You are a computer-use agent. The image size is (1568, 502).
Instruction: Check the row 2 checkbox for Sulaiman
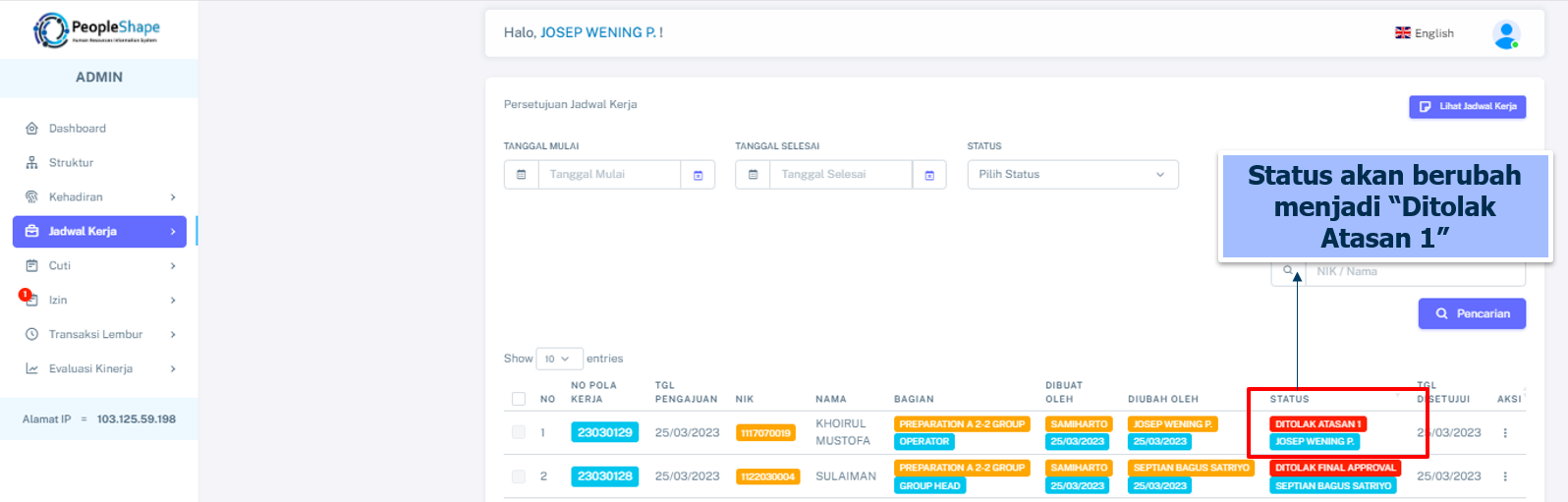click(x=519, y=476)
